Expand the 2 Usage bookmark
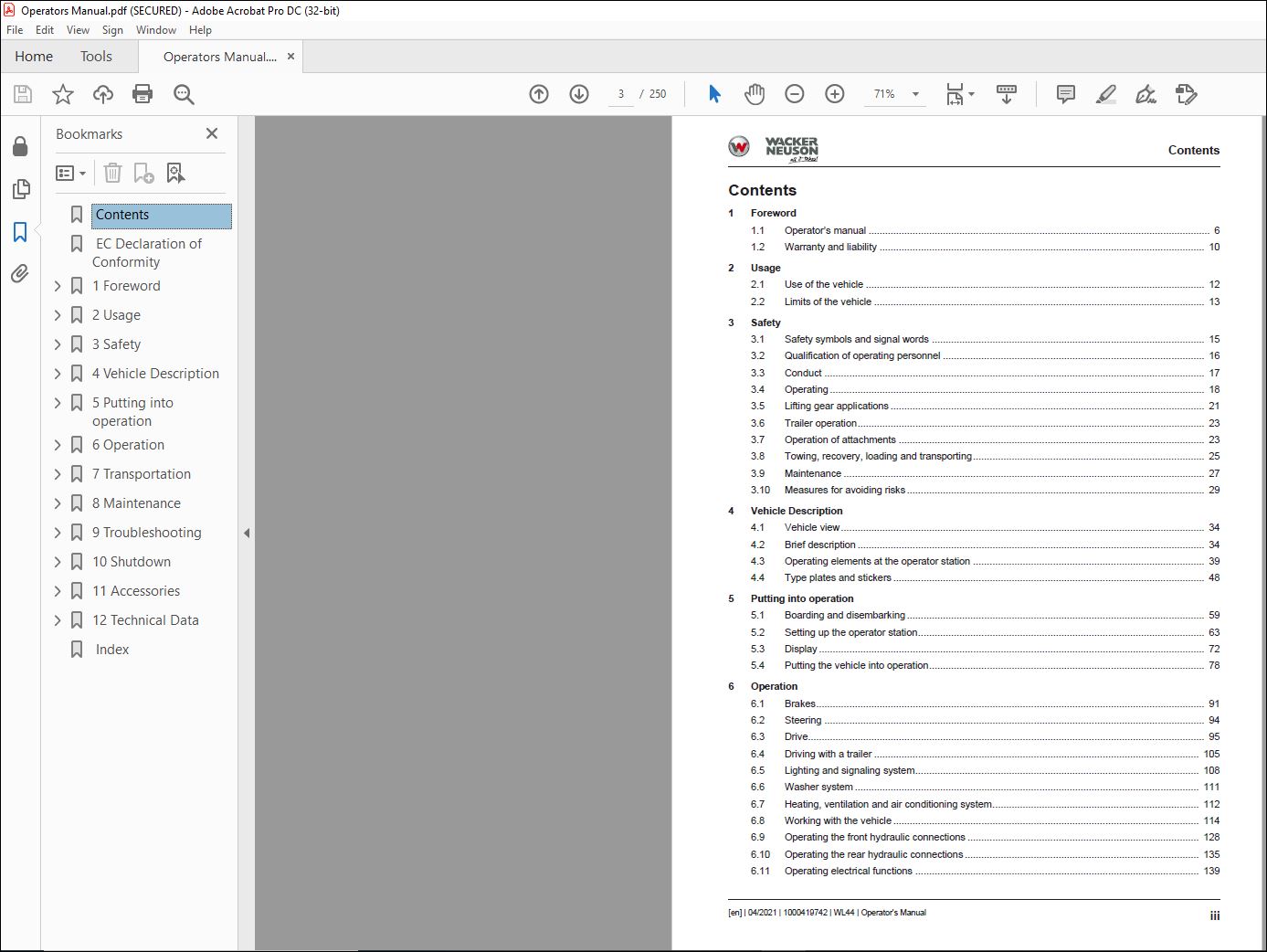This screenshot has height=952, width=1267. (x=58, y=315)
